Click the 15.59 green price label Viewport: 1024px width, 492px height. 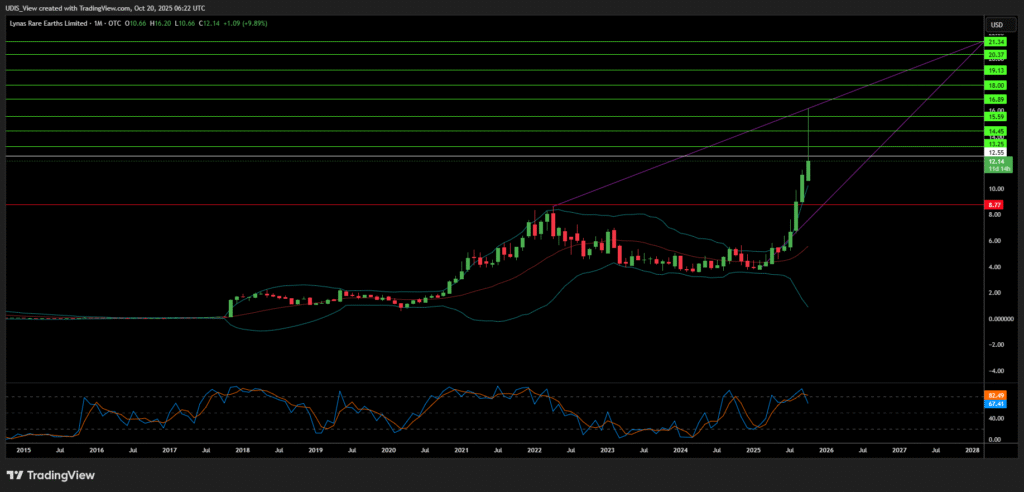(995, 117)
